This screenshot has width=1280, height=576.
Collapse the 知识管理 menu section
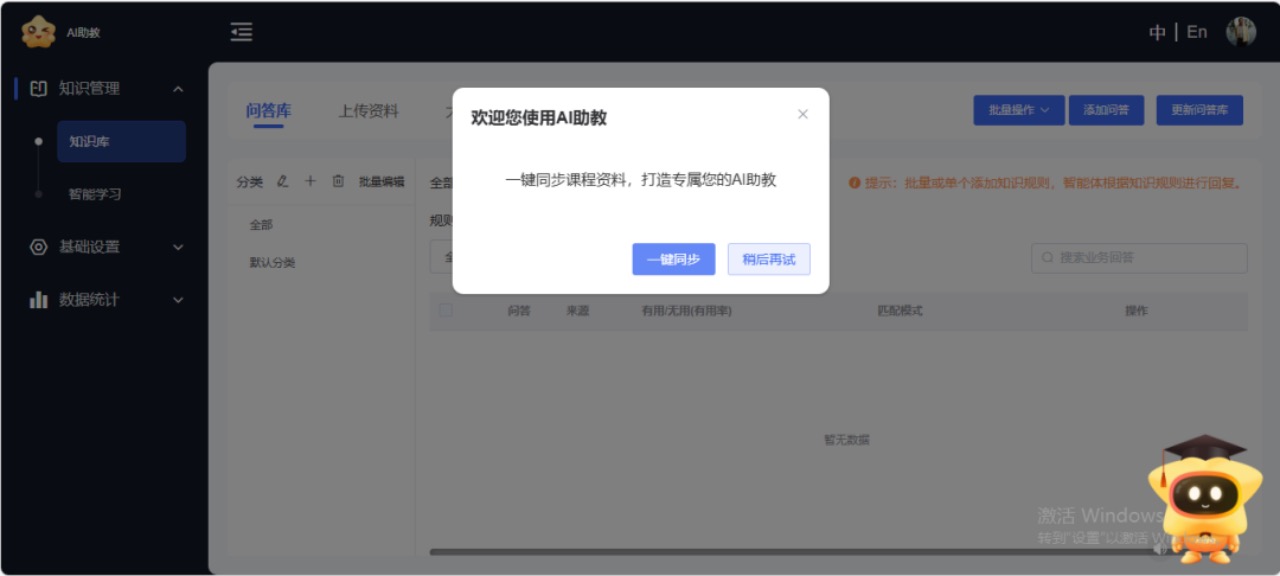[178, 89]
